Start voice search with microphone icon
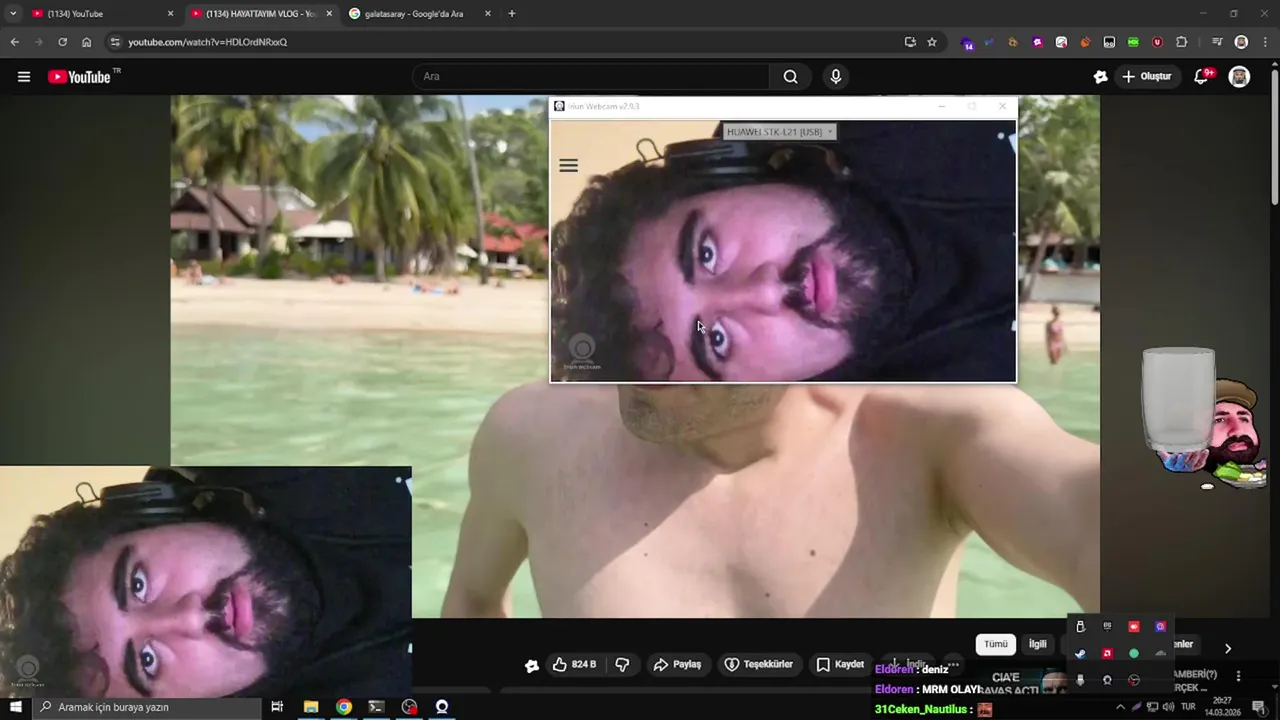Screen dimensions: 1280x720 (x=836, y=77)
